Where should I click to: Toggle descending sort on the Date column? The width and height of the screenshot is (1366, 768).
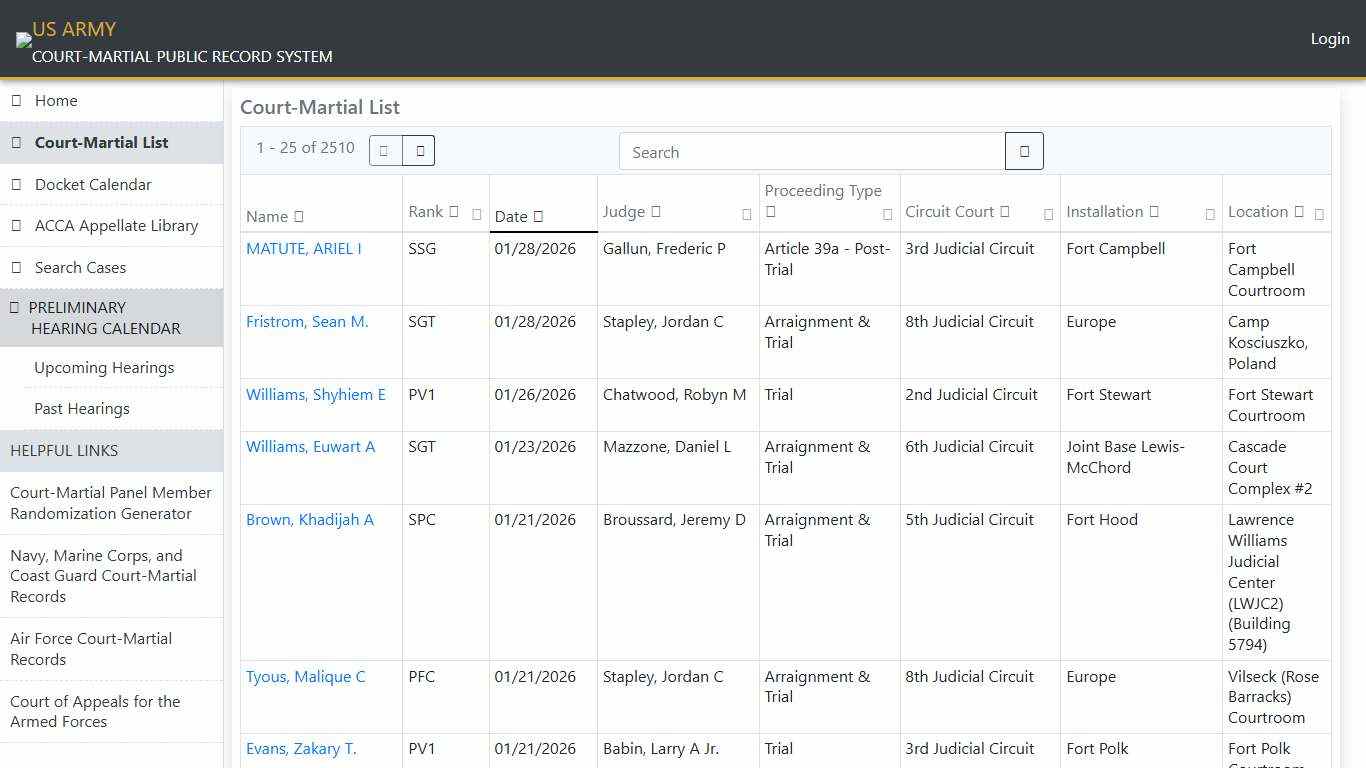pos(539,216)
